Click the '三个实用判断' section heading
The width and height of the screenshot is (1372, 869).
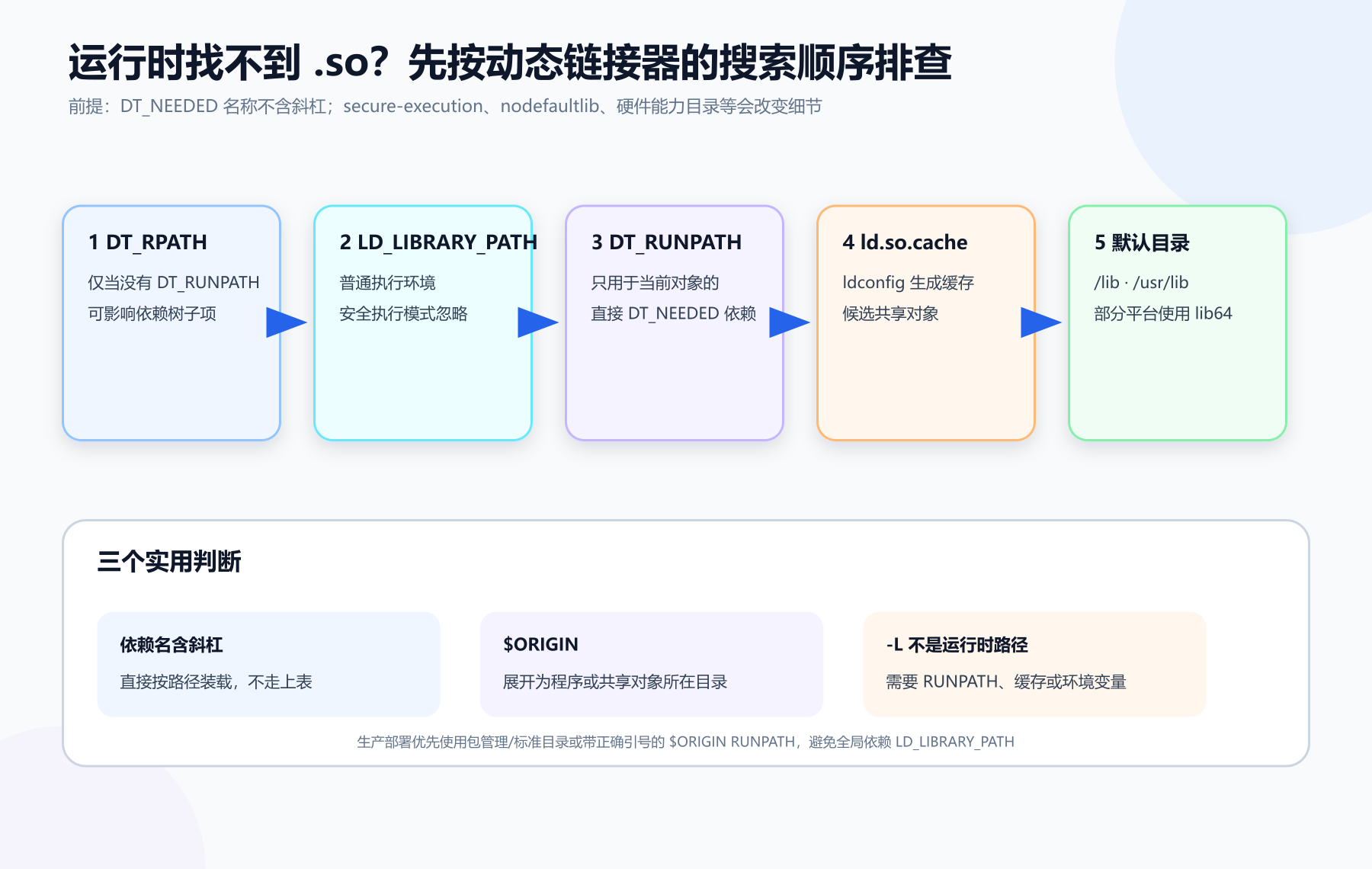coord(169,562)
